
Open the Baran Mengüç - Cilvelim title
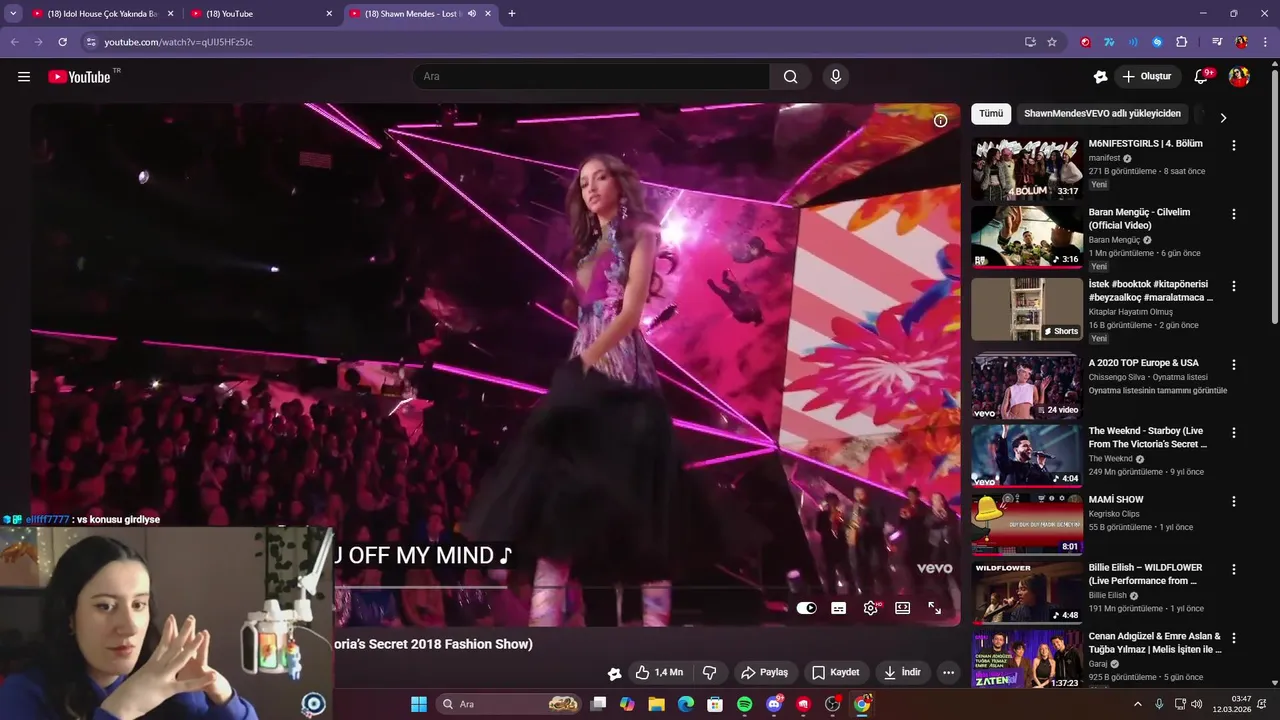(1139, 219)
